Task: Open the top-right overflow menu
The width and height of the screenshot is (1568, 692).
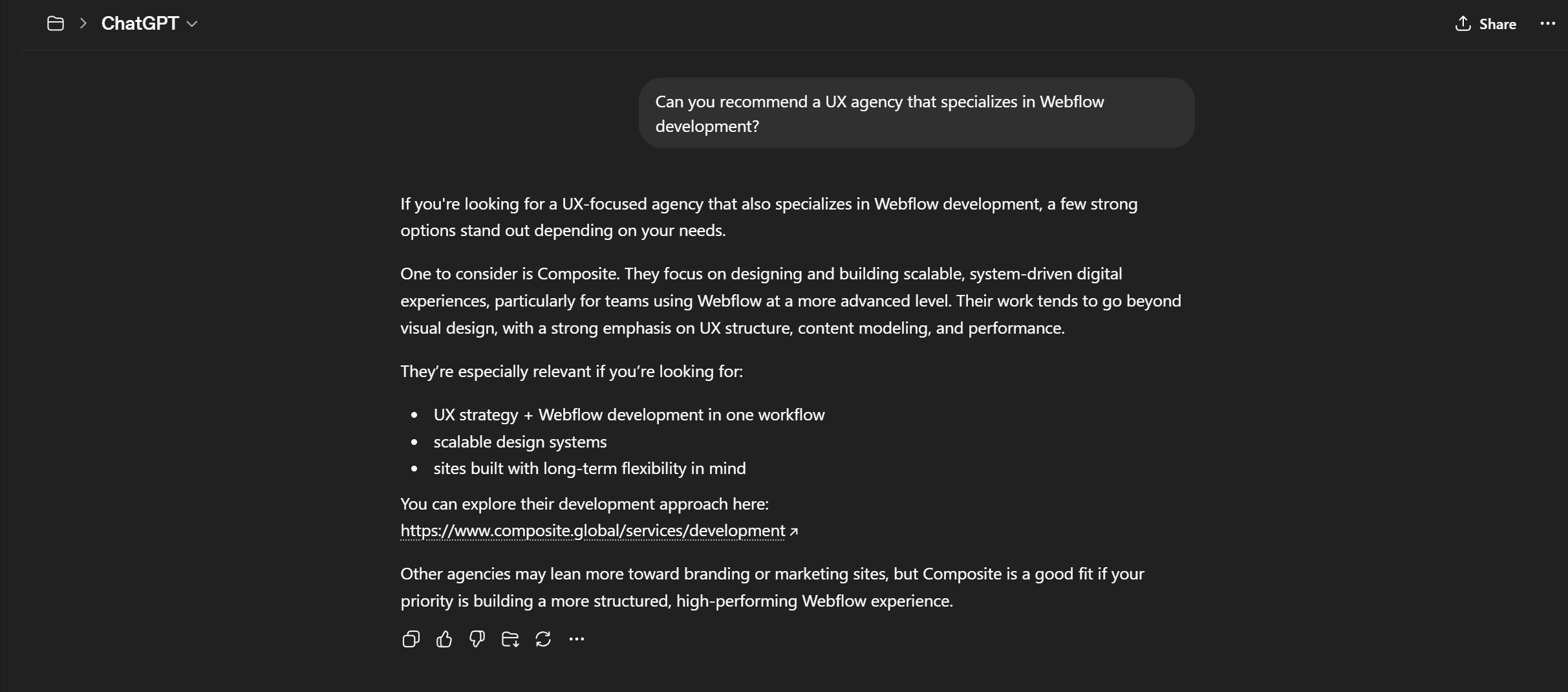Action: tap(1548, 24)
